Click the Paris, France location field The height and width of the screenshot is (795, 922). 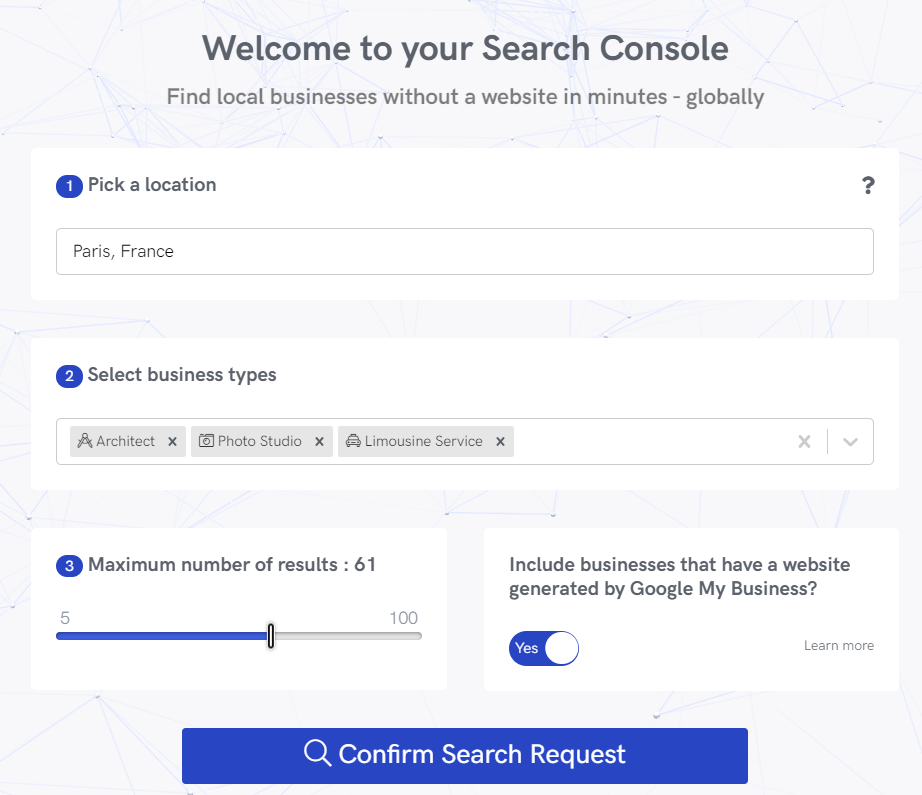coord(464,251)
